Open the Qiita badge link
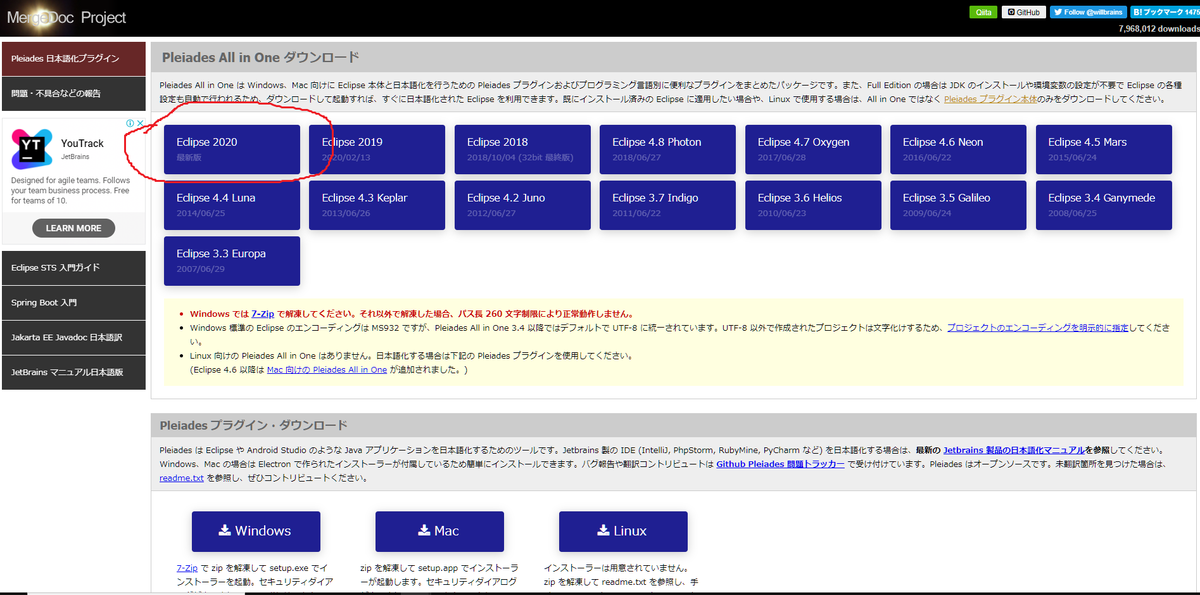Image resolution: width=1200 pixels, height=595 pixels. click(x=983, y=12)
